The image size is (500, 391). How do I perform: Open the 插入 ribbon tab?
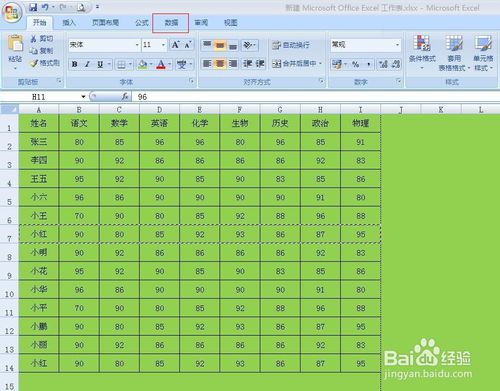pyautogui.click(x=69, y=23)
